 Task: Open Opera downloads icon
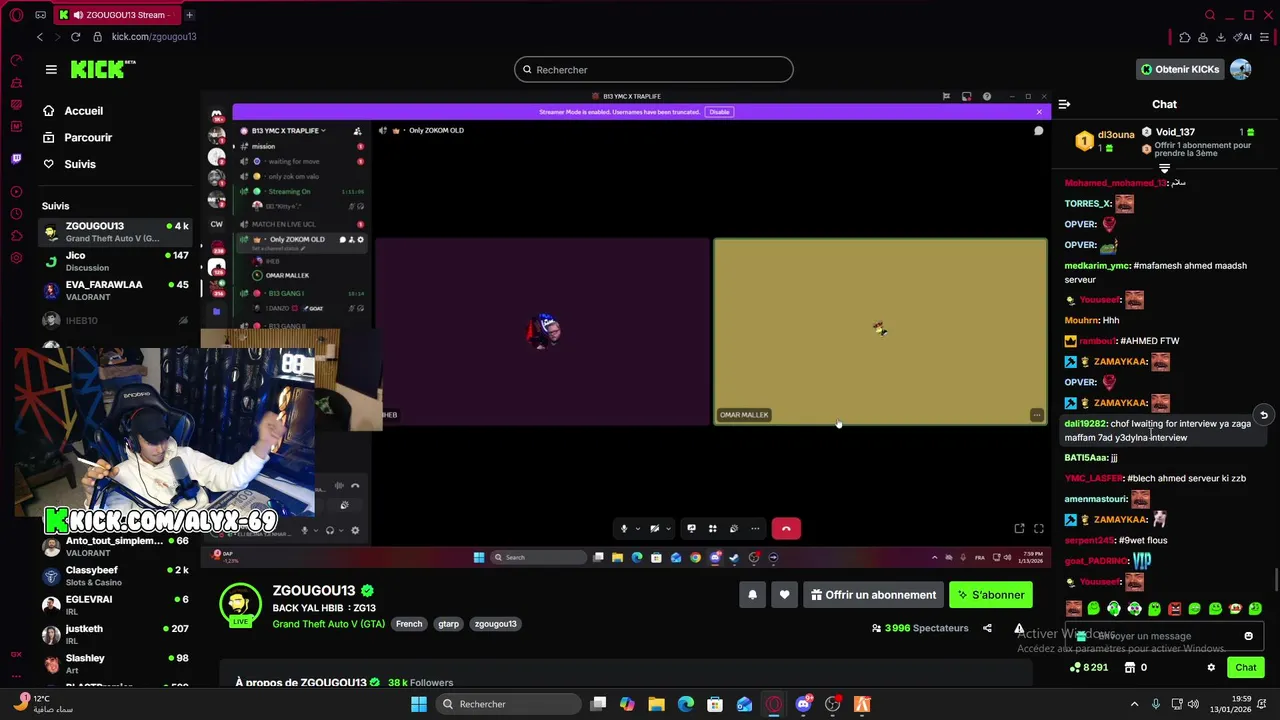pyautogui.click(x=1221, y=37)
